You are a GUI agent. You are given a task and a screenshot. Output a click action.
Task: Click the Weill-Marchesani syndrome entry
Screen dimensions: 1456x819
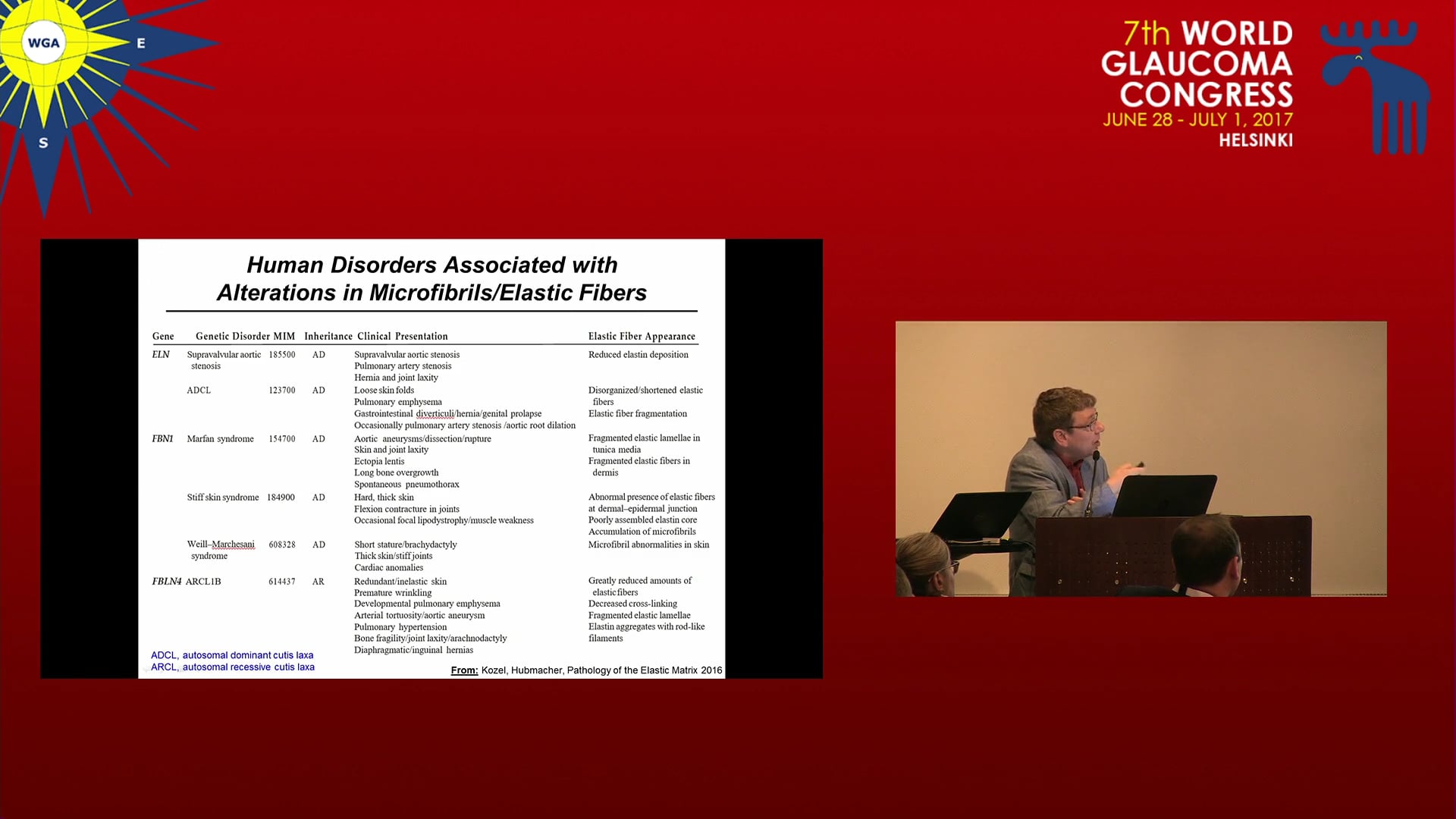point(220,550)
